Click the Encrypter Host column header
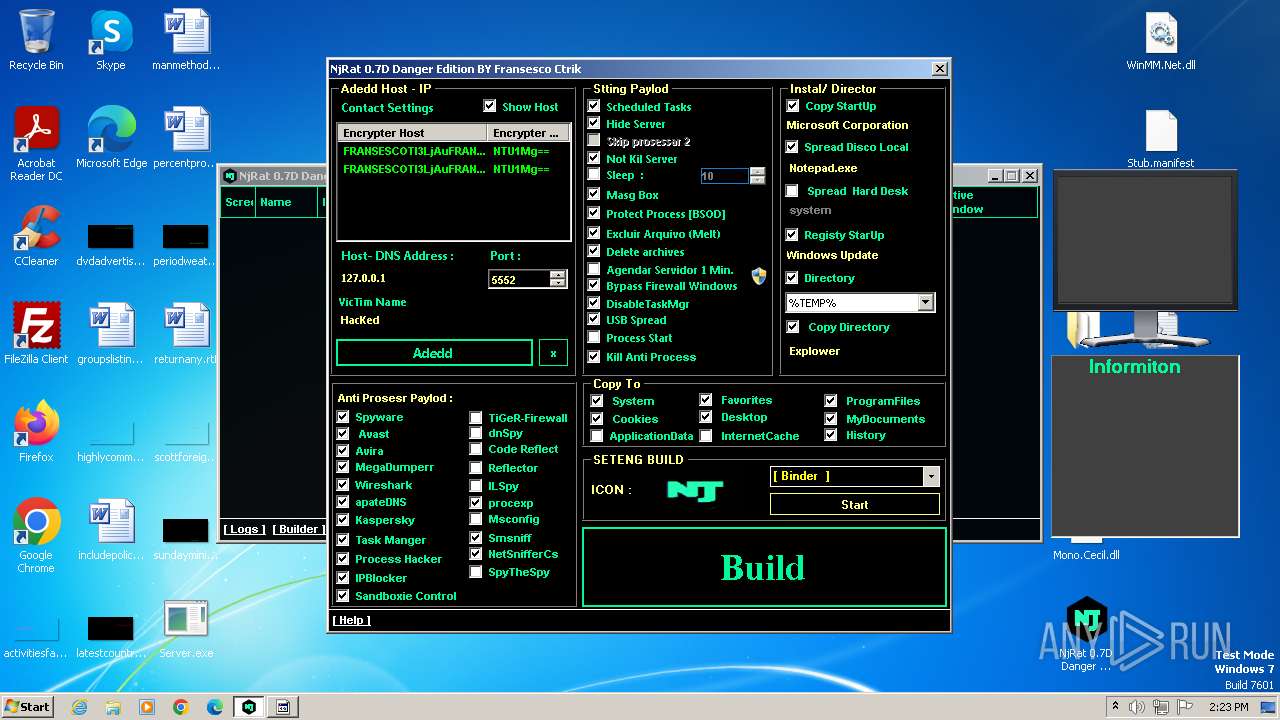 tap(412, 133)
